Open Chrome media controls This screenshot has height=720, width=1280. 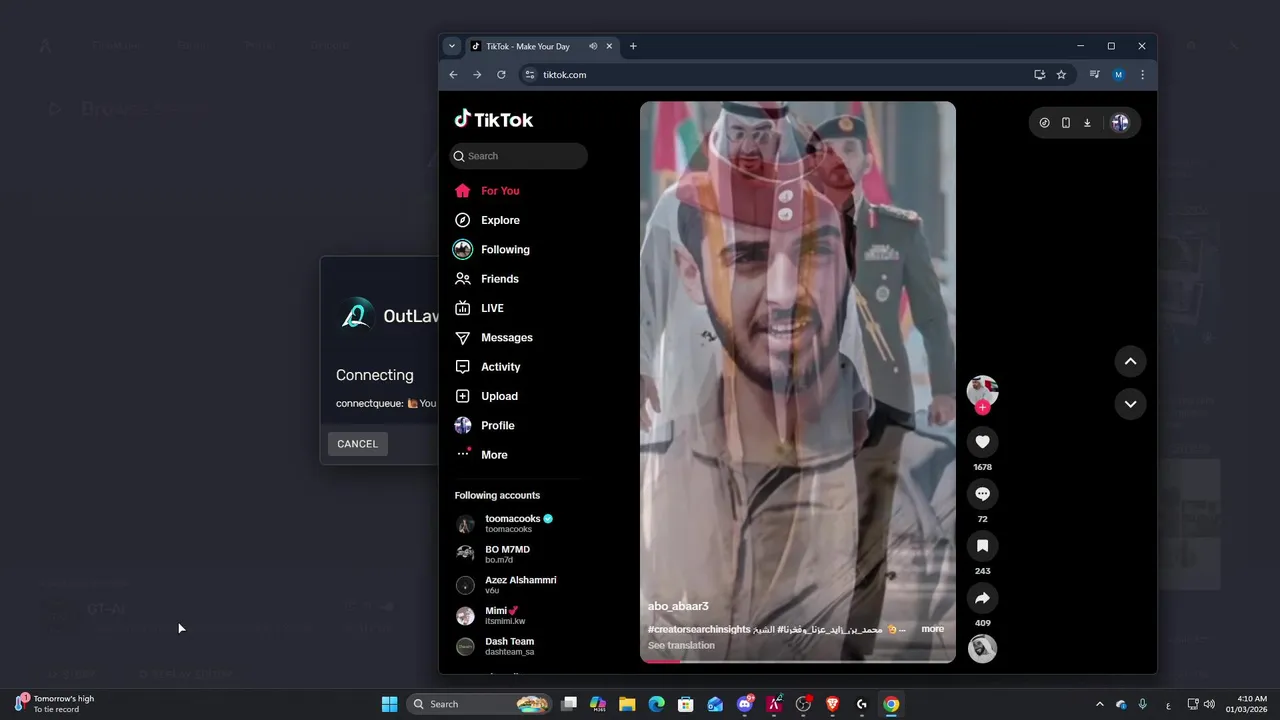click(1095, 75)
